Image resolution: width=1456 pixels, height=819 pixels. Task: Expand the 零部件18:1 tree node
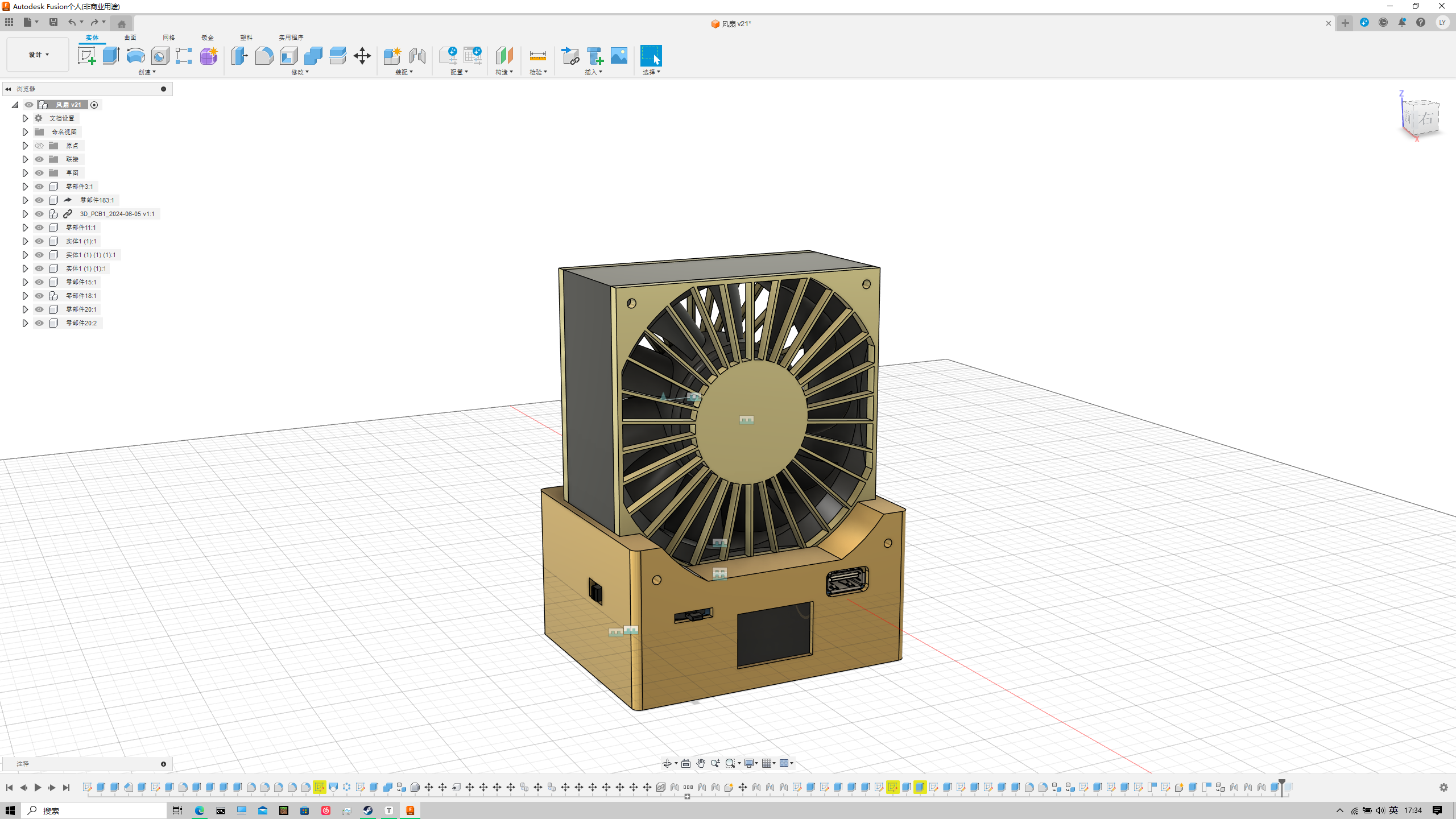25,296
